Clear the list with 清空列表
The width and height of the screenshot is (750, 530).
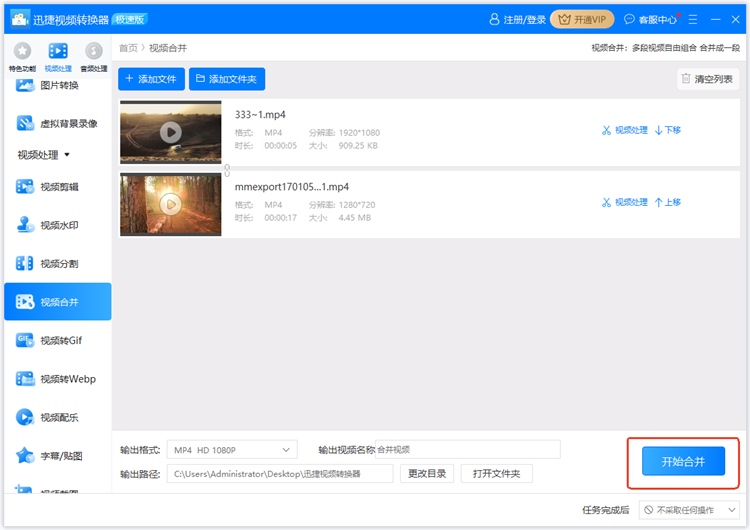pyautogui.click(x=707, y=79)
